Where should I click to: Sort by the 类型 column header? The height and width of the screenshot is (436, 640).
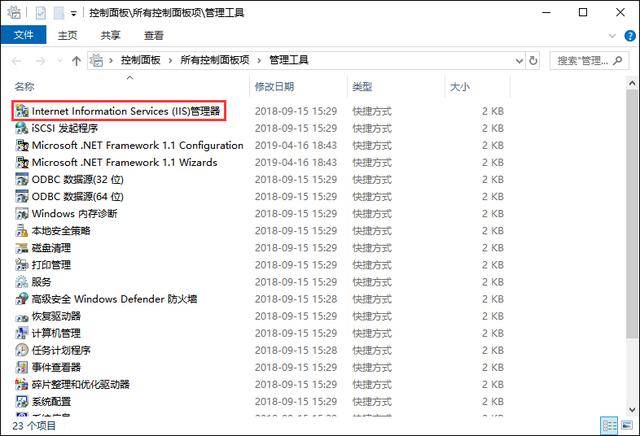(x=362, y=87)
